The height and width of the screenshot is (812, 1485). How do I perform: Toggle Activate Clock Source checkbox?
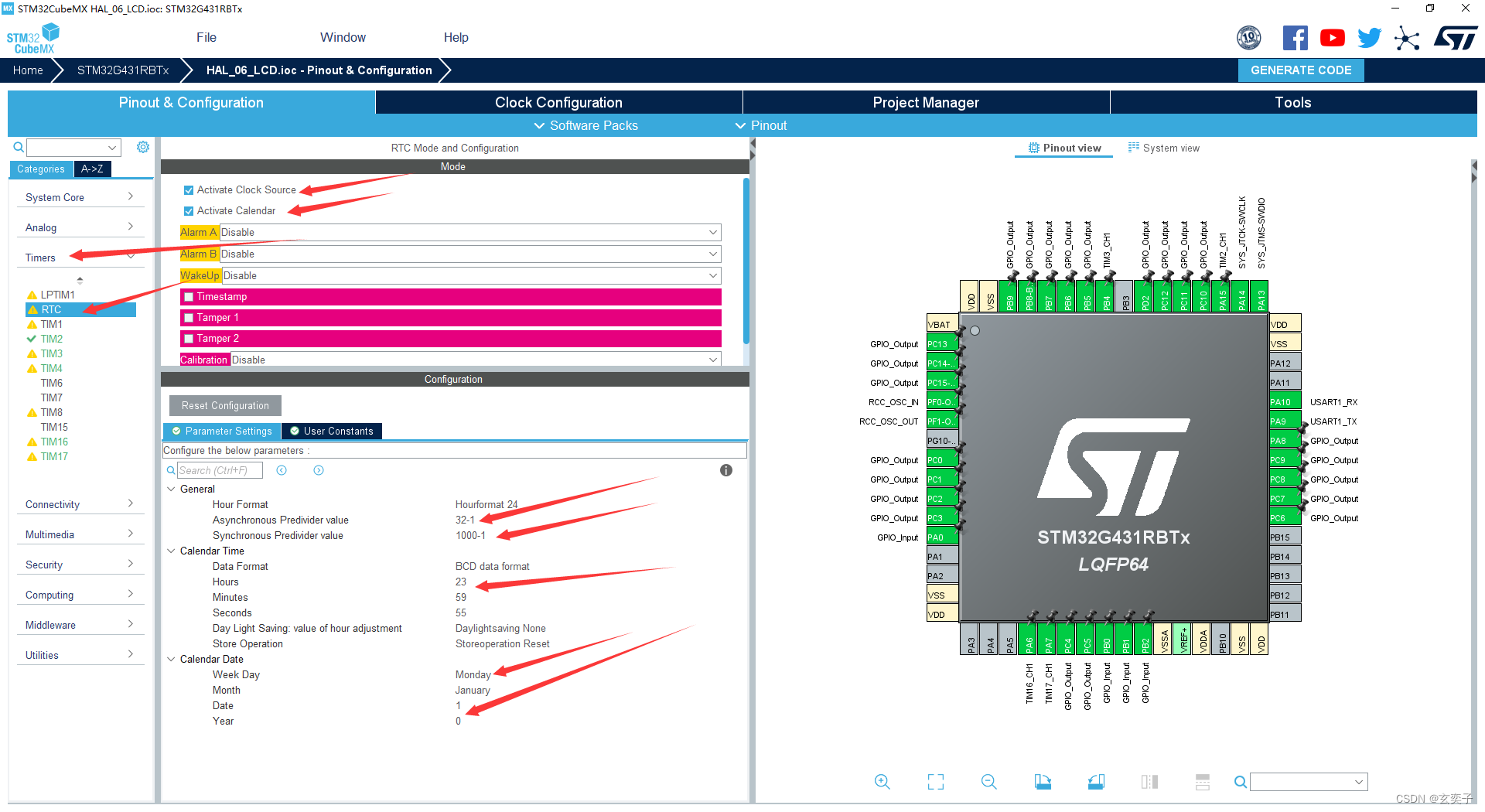coord(189,190)
